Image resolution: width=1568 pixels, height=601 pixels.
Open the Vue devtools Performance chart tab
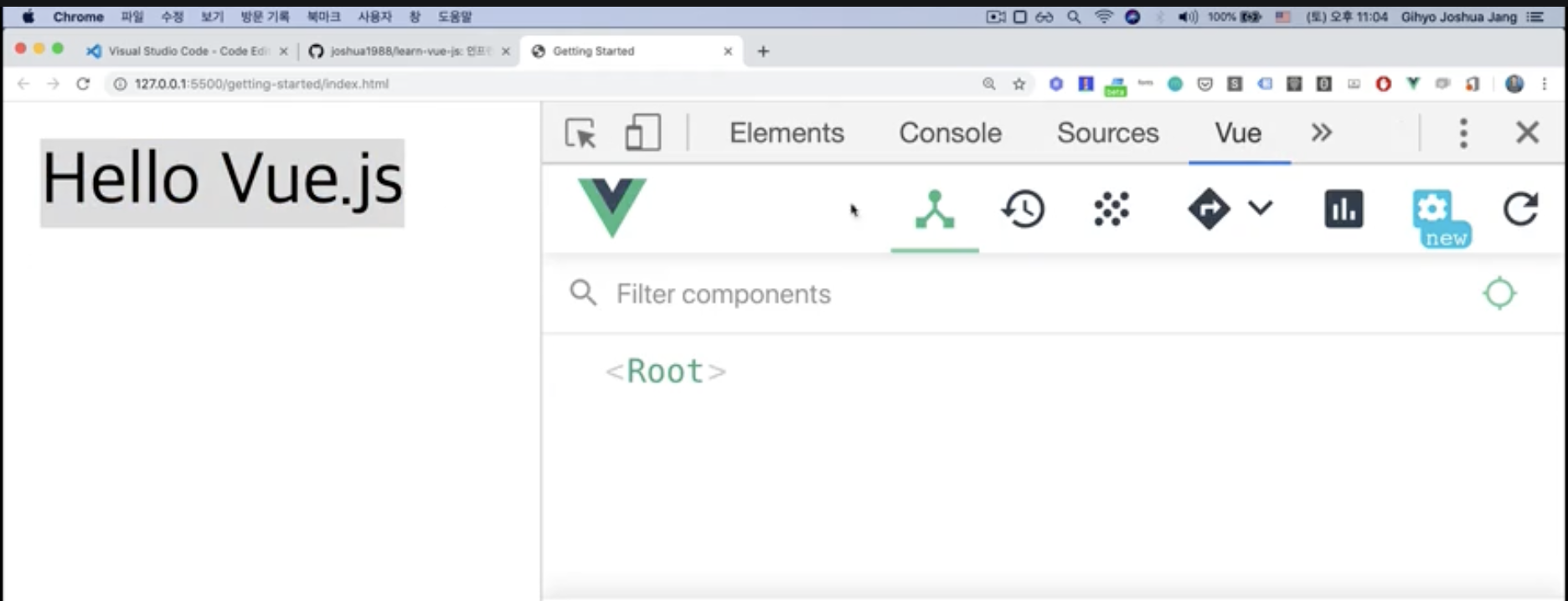[1344, 209]
